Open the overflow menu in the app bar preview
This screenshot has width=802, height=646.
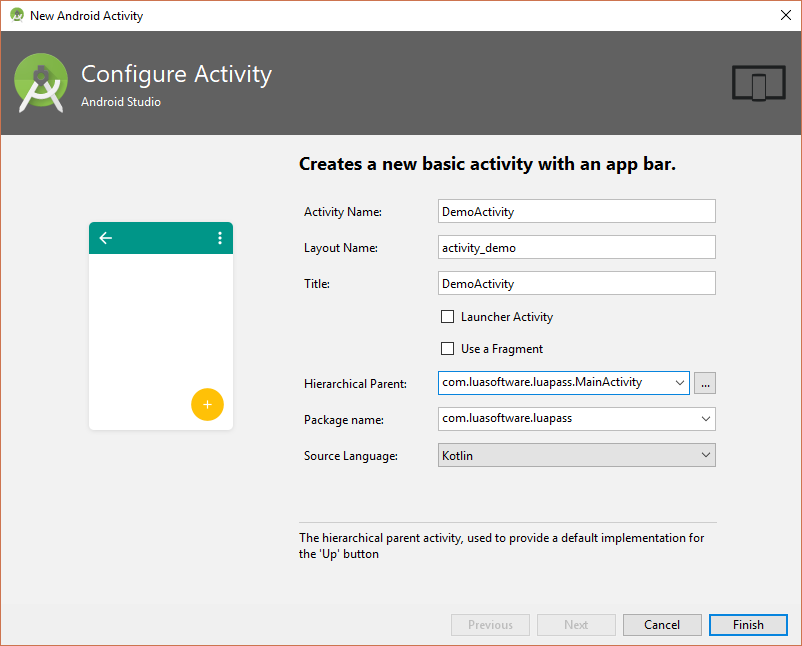click(x=220, y=238)
